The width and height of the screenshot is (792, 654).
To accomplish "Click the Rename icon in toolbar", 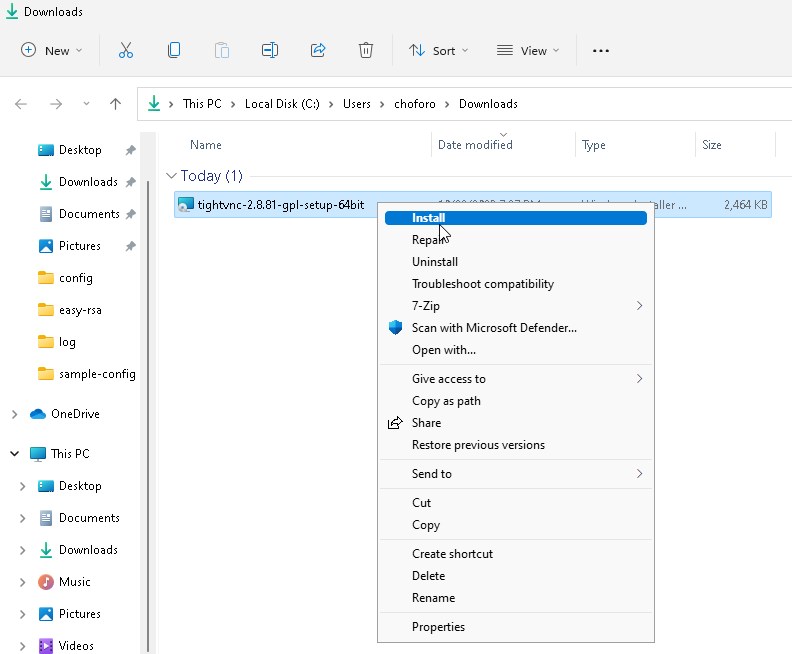I will [270, 51].
